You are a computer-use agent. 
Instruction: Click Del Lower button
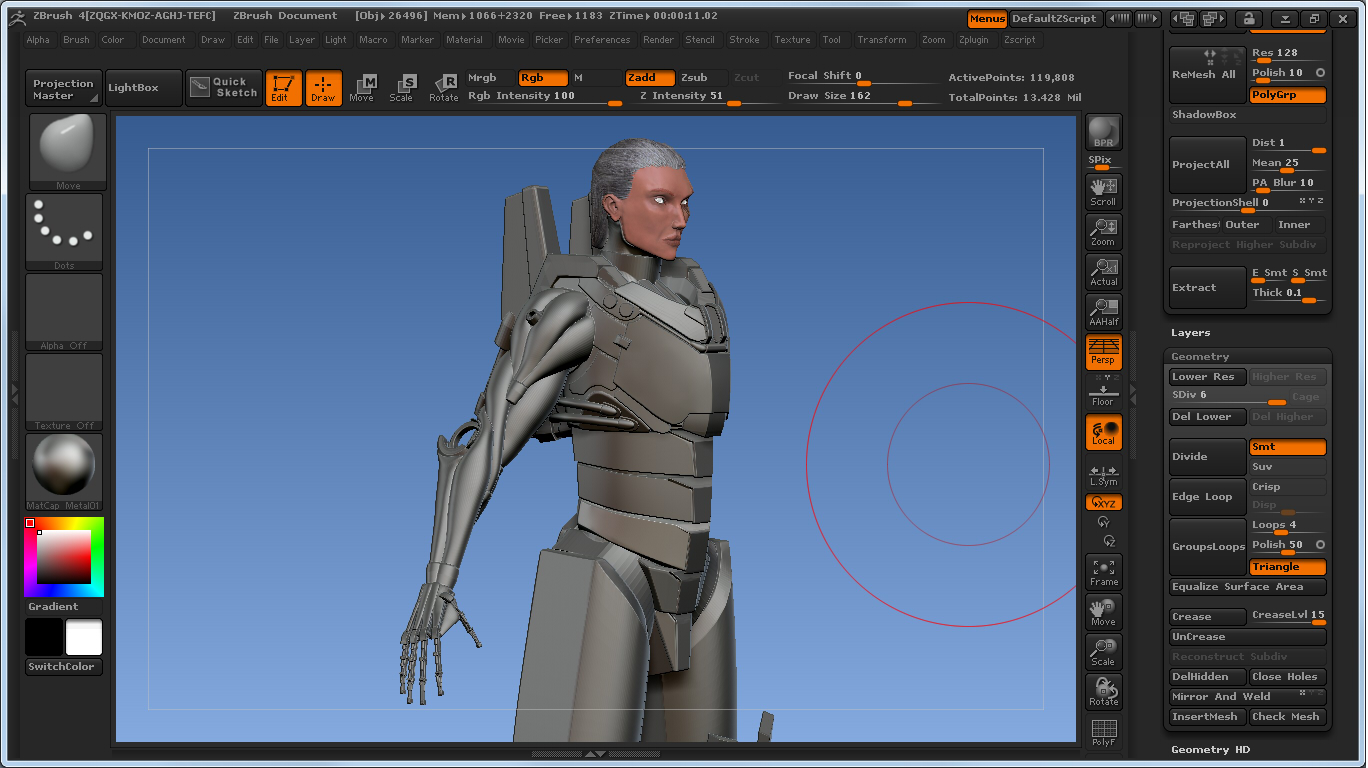click(x=1208, y=417)
